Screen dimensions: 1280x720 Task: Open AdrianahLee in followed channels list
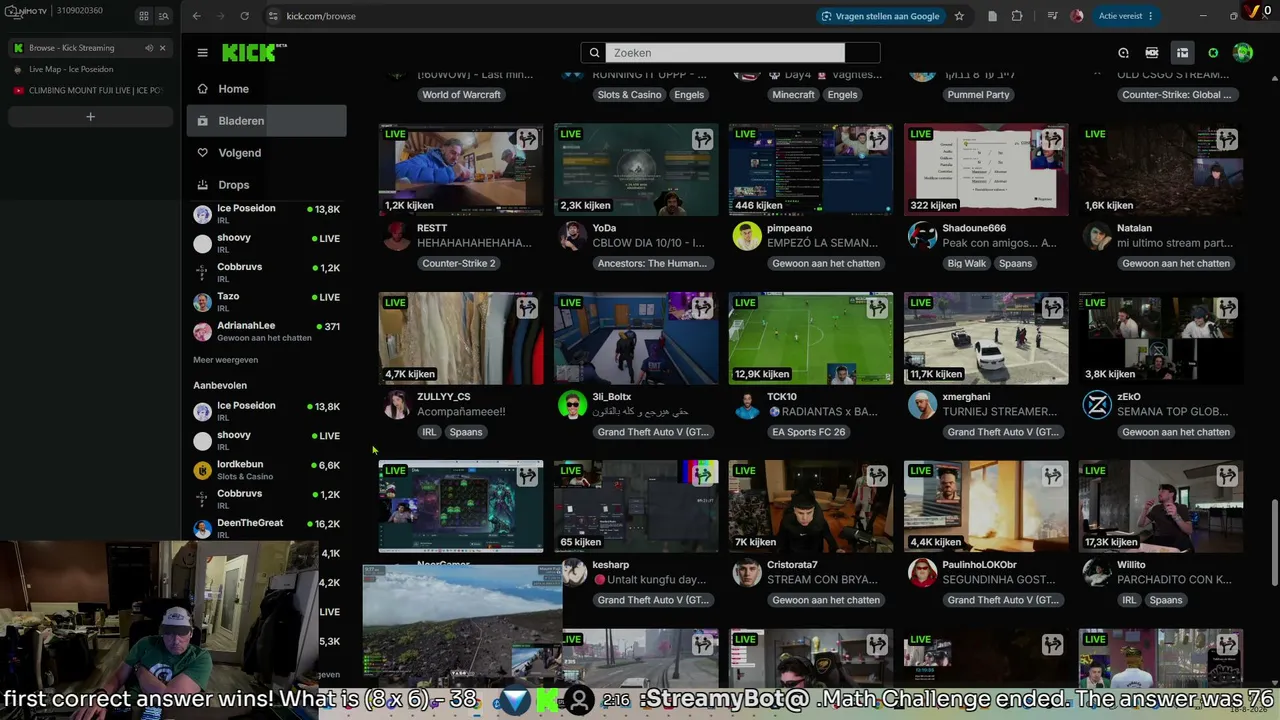tap(266, 331)
